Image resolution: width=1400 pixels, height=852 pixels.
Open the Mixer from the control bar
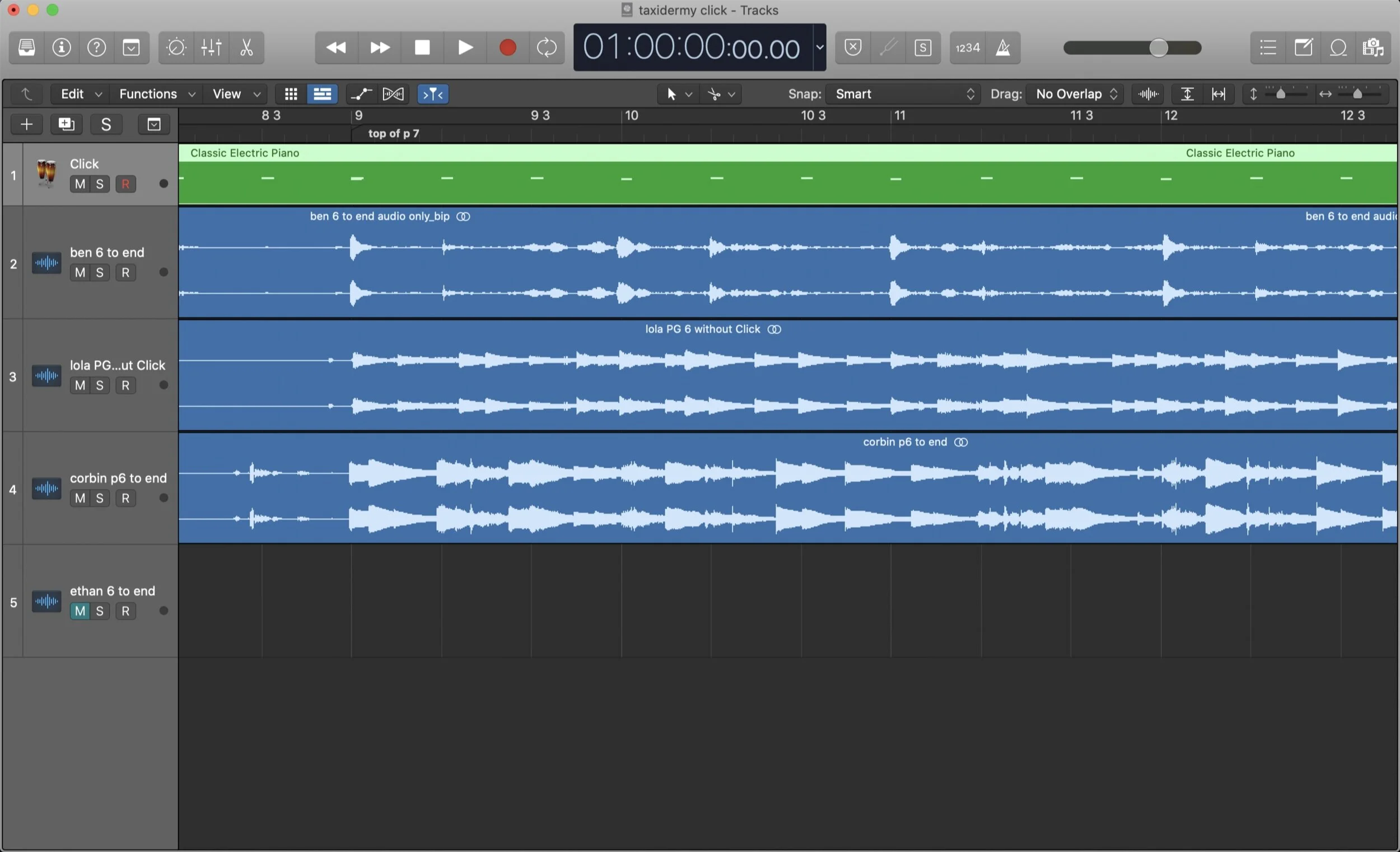pyautogui.click(x=211, y=47)
